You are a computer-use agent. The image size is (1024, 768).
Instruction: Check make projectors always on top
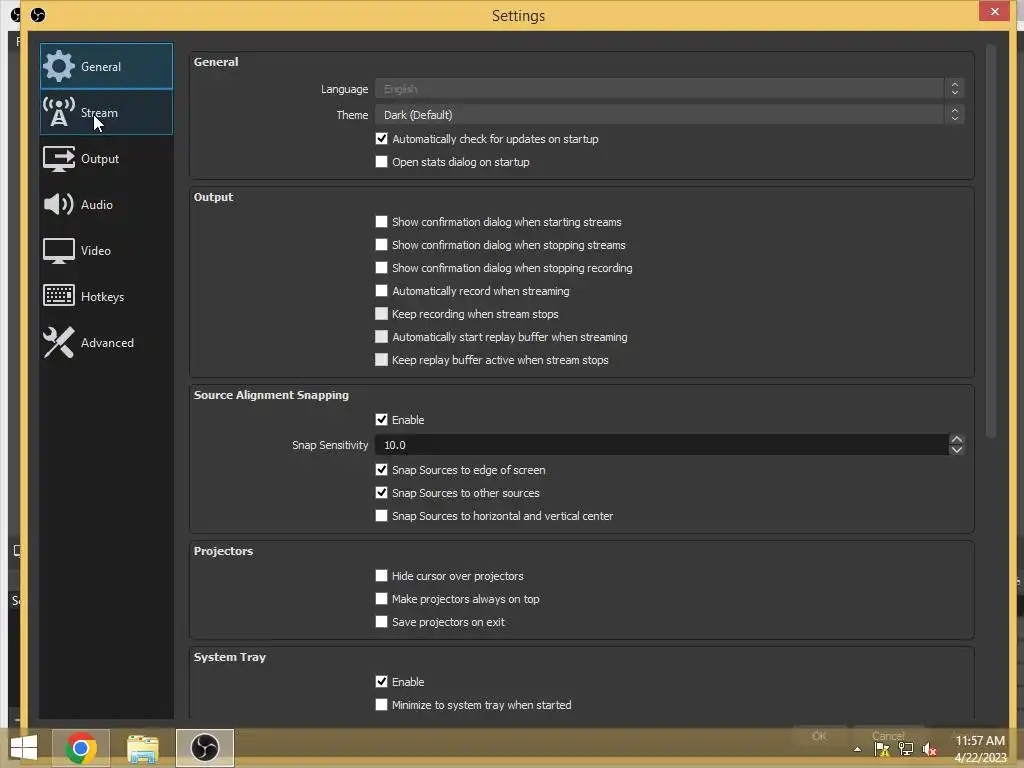click(x=381, y=598)
